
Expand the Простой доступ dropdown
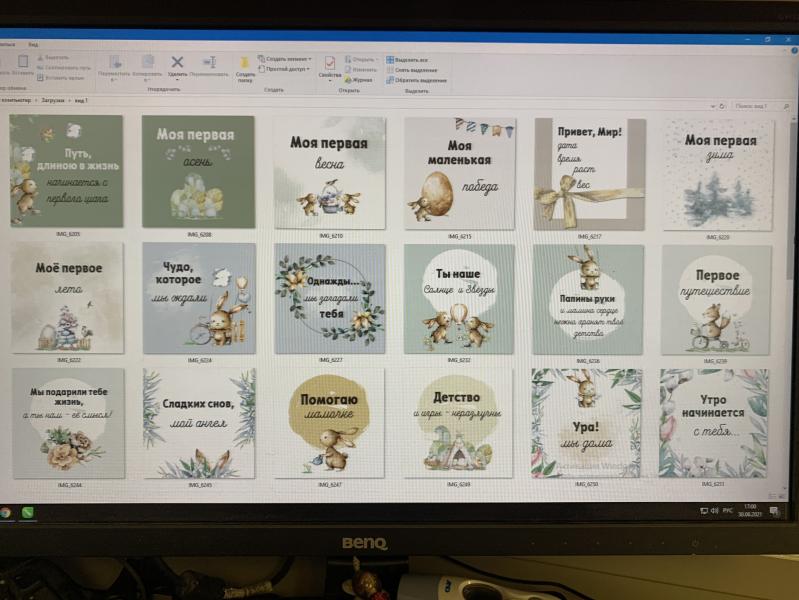(x=287, y=69)
